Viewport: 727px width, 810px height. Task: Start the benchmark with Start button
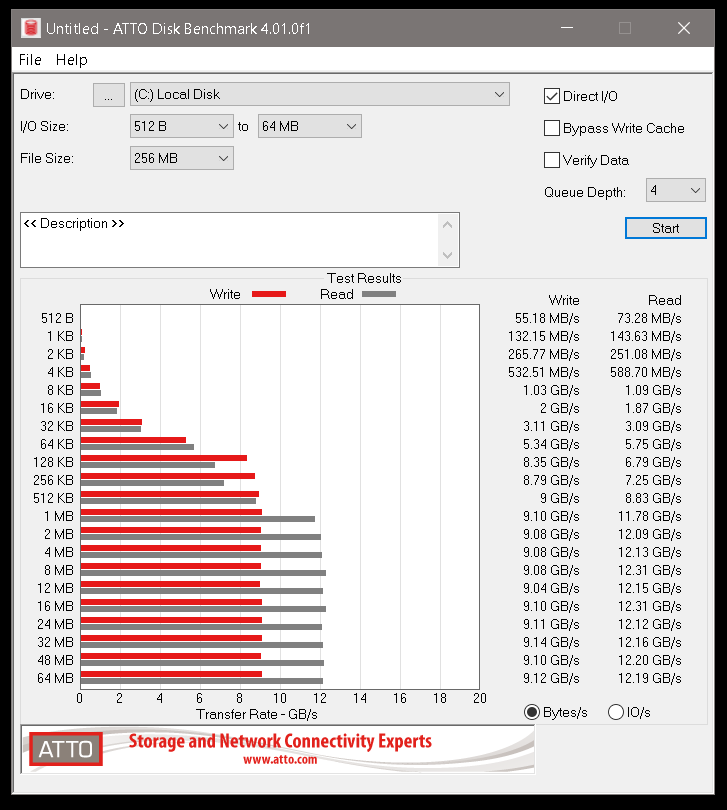pyautogui.click(x=666, y=228)
